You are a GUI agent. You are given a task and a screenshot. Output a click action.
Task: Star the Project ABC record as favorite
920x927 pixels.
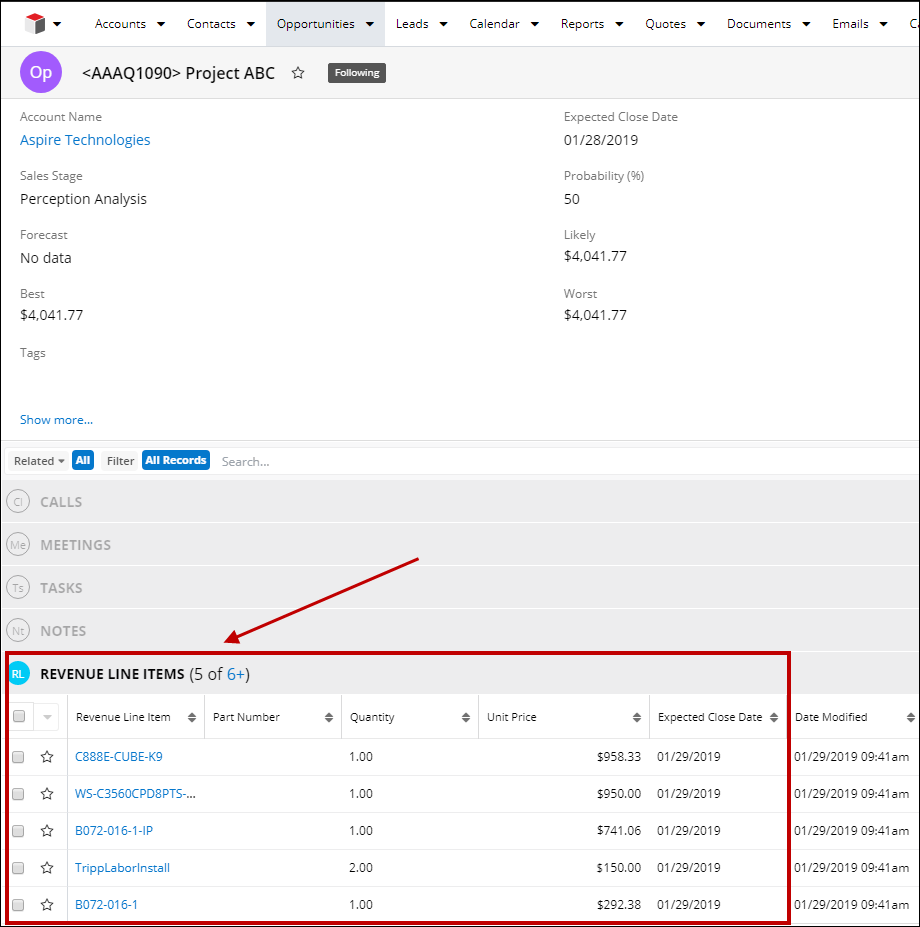pos(298,73)
